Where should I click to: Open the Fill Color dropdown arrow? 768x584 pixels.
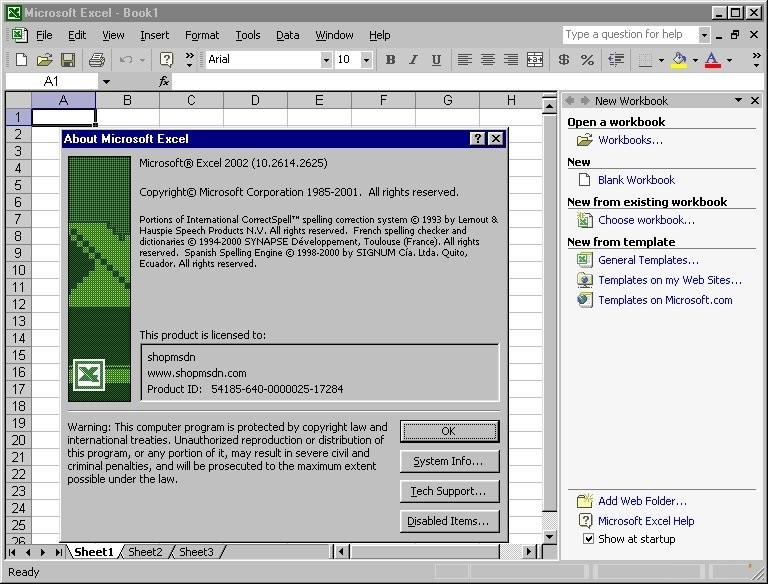[695, 60]
